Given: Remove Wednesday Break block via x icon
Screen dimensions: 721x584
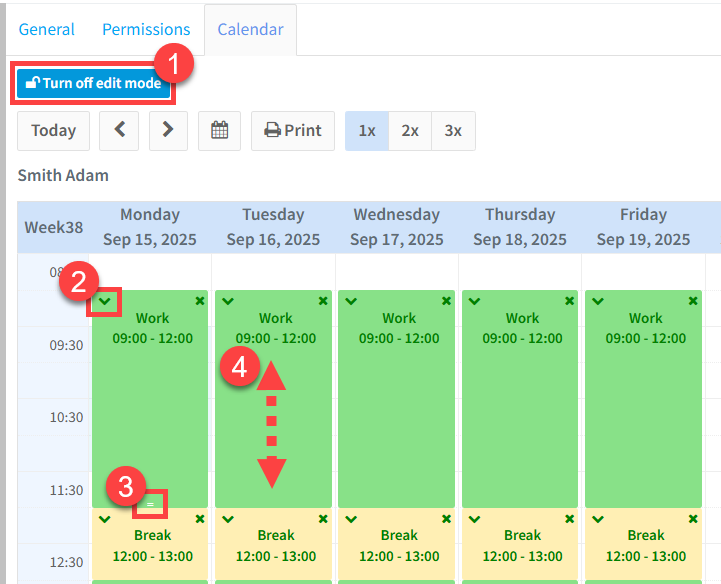Looking at the screenshot, I should [x=445, y=519].
